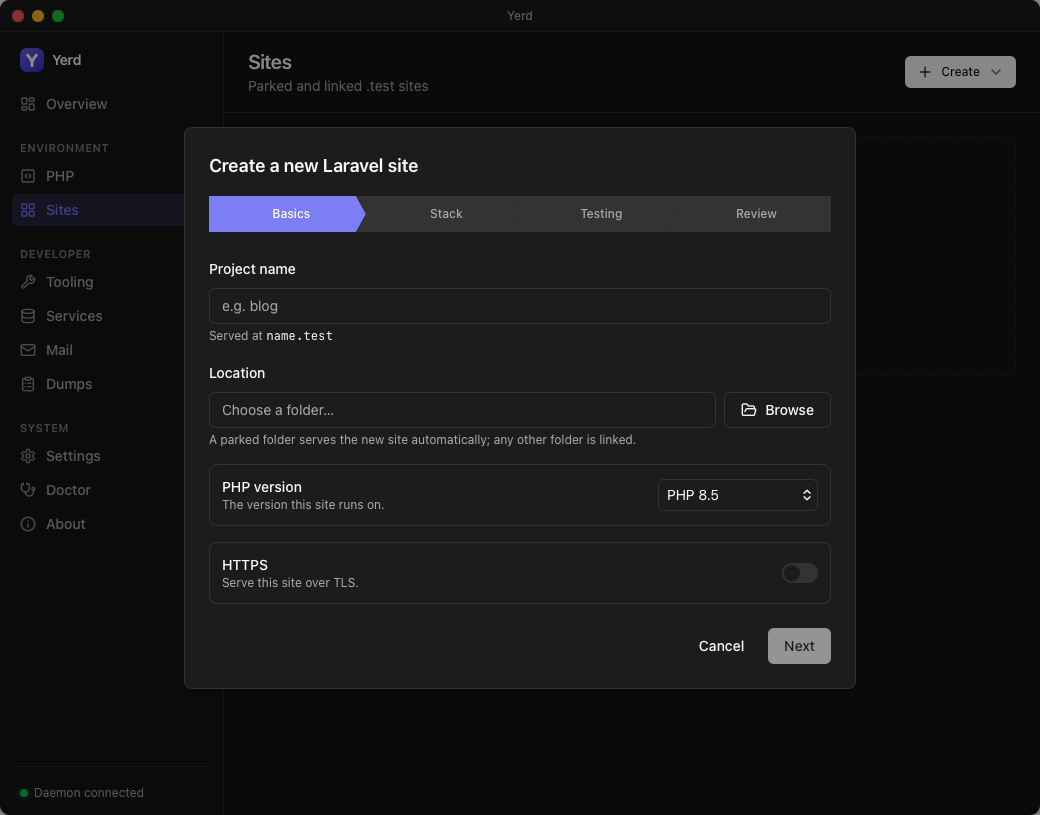Open the Mail sidebar item
The width and height of the screenshot is (1040, 815).
[111, 350]
